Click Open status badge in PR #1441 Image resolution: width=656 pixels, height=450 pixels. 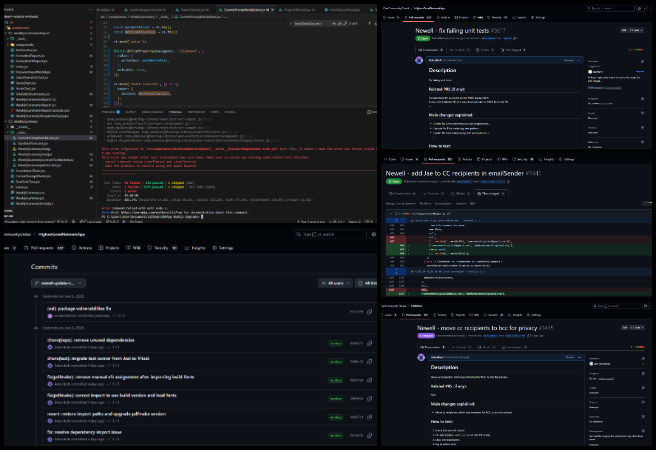tap(393, 182)
